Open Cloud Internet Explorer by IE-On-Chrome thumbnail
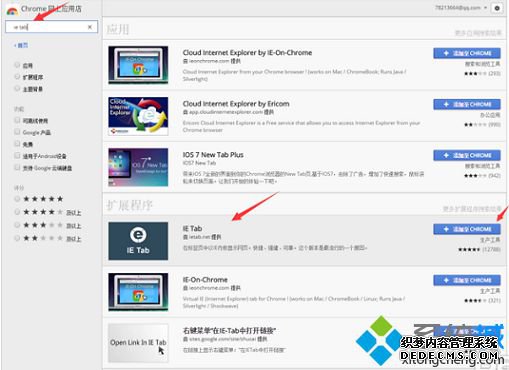The height and width of the screenshot is (370, 509). pos(138,65)
